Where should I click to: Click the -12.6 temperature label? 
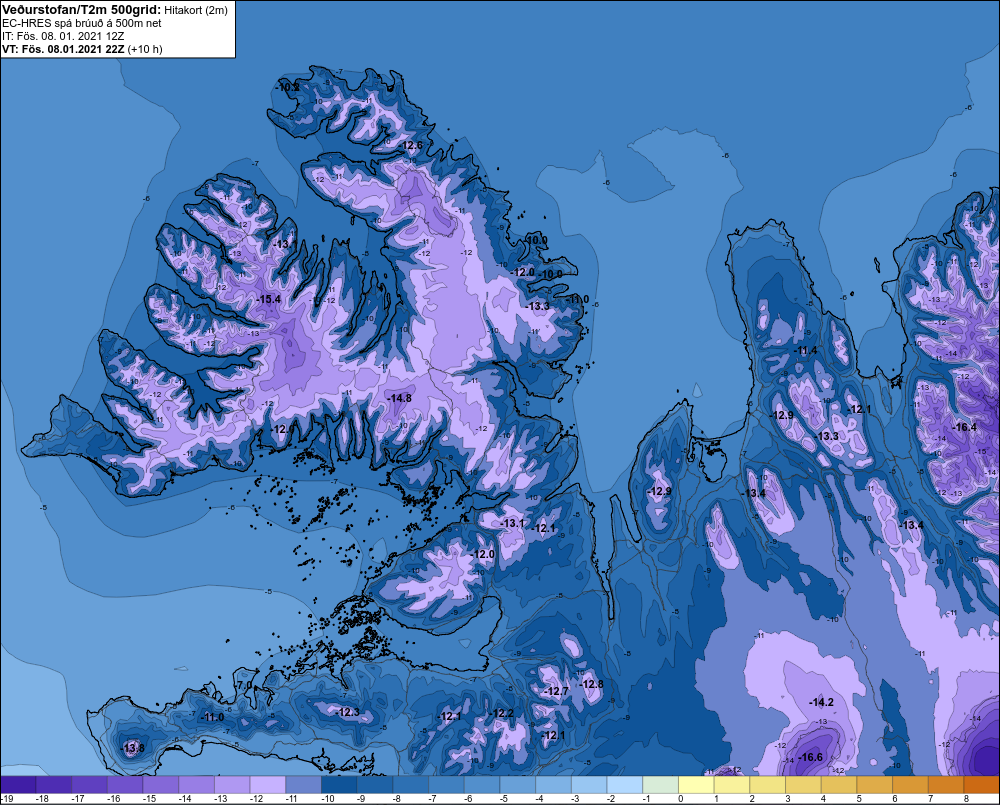[411, 145]
